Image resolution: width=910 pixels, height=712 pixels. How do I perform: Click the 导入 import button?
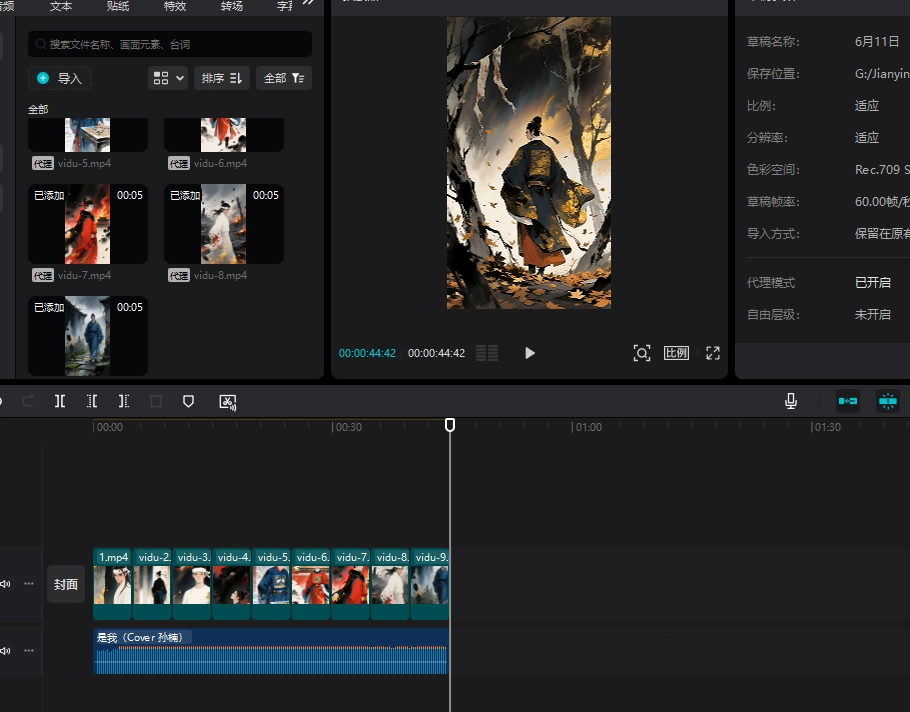click(60, 78)
